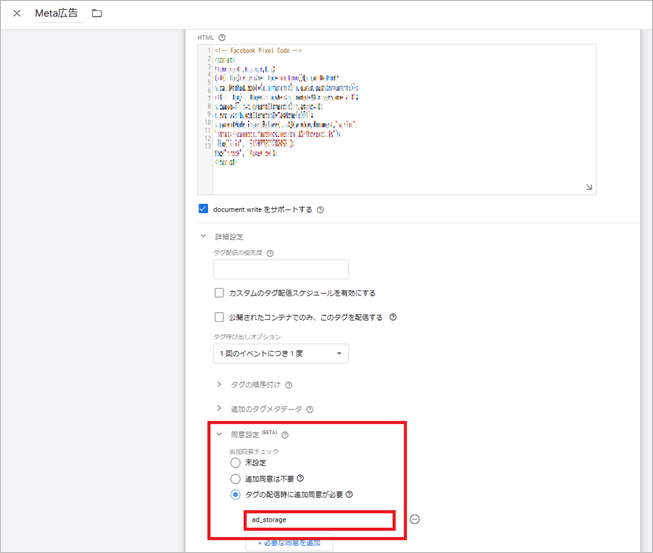This screenshot has height=553, width=653.
Task: Click the folder icon beside the tag name
Action: point(97,14)
